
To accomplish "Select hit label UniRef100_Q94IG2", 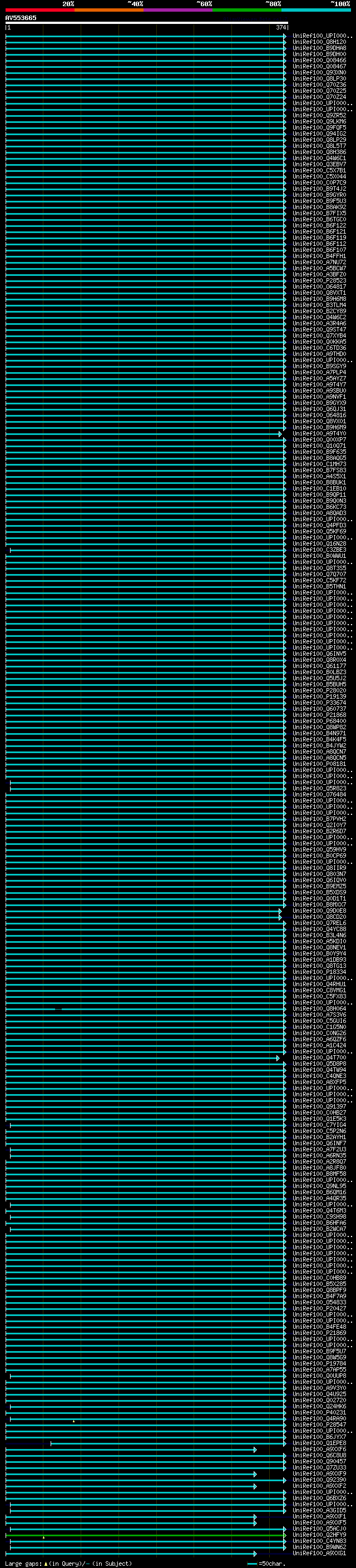I will click(x=319, y=133).
